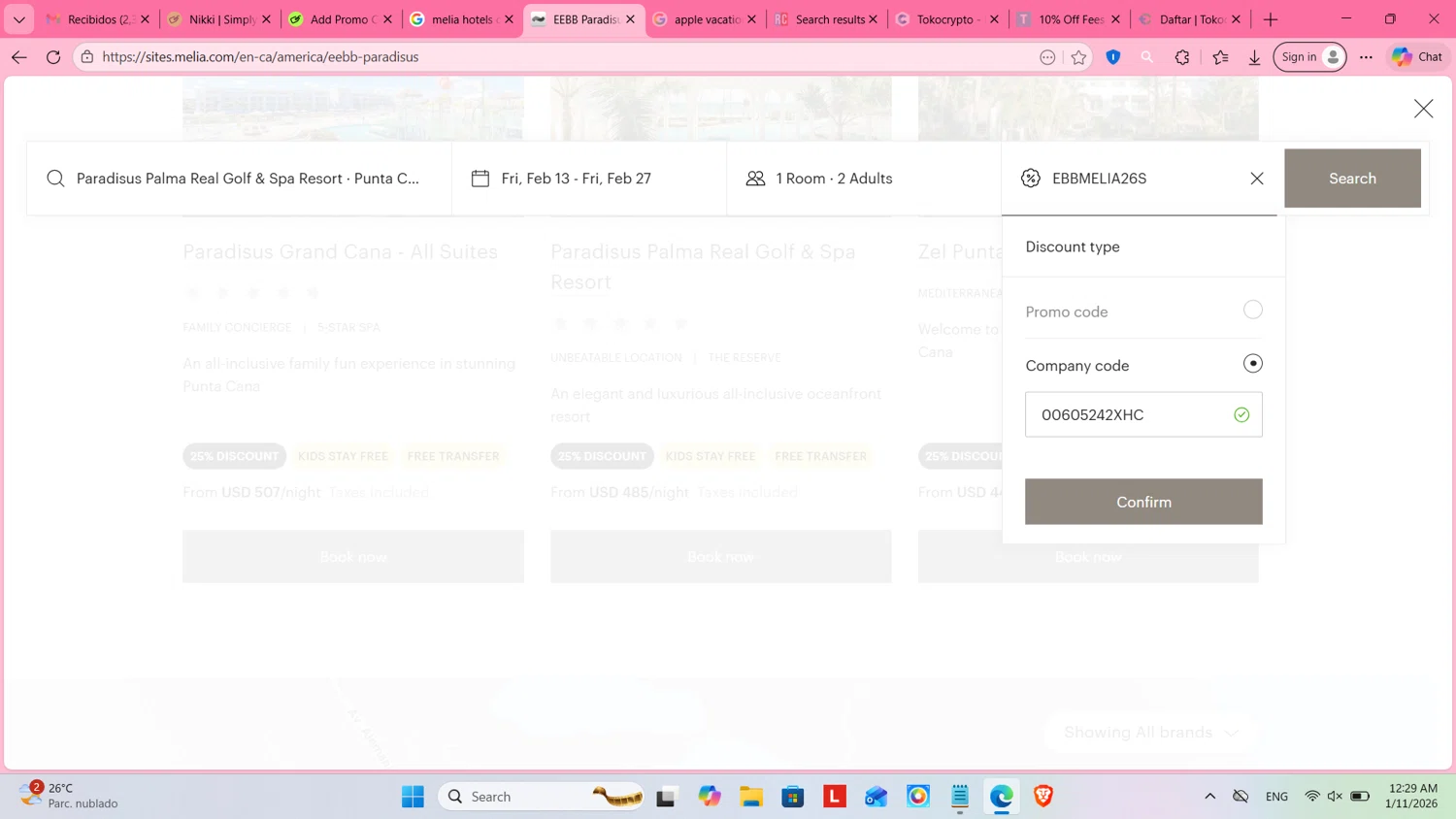Open the Downloads icon
Viewport: 1456px width, 819px height.
click(1254, 57)
